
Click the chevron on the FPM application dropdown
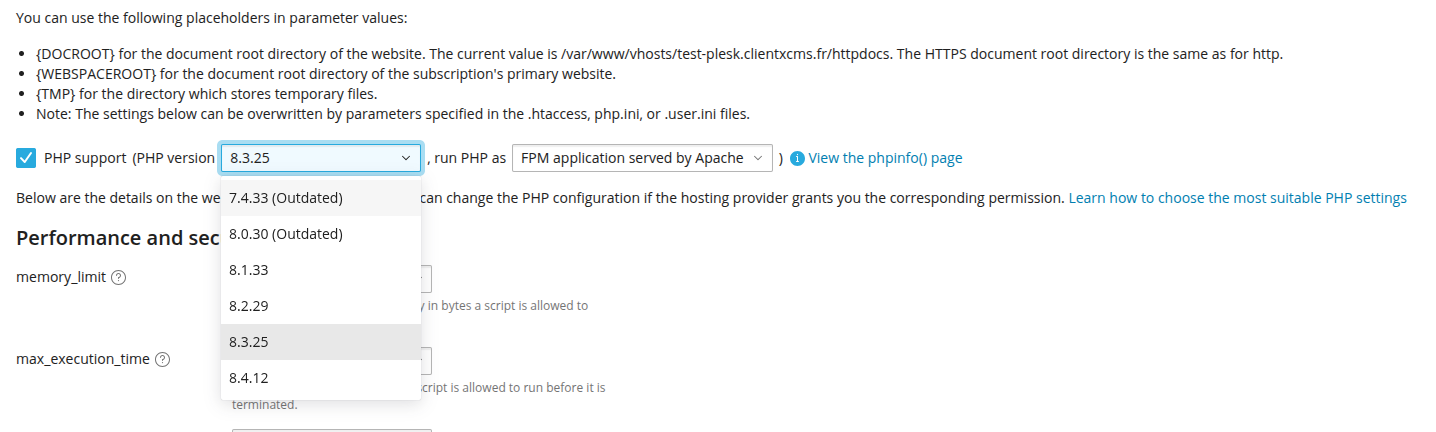(758, 158)
